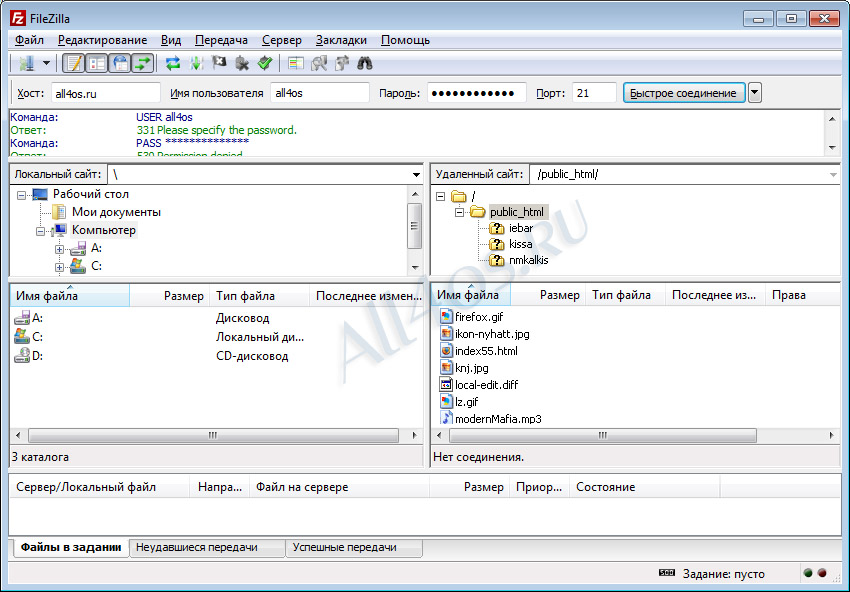This screenshot has width=850, height=592.
Task: Click local file list horizontal scrollbar
Action: (213, 435)
